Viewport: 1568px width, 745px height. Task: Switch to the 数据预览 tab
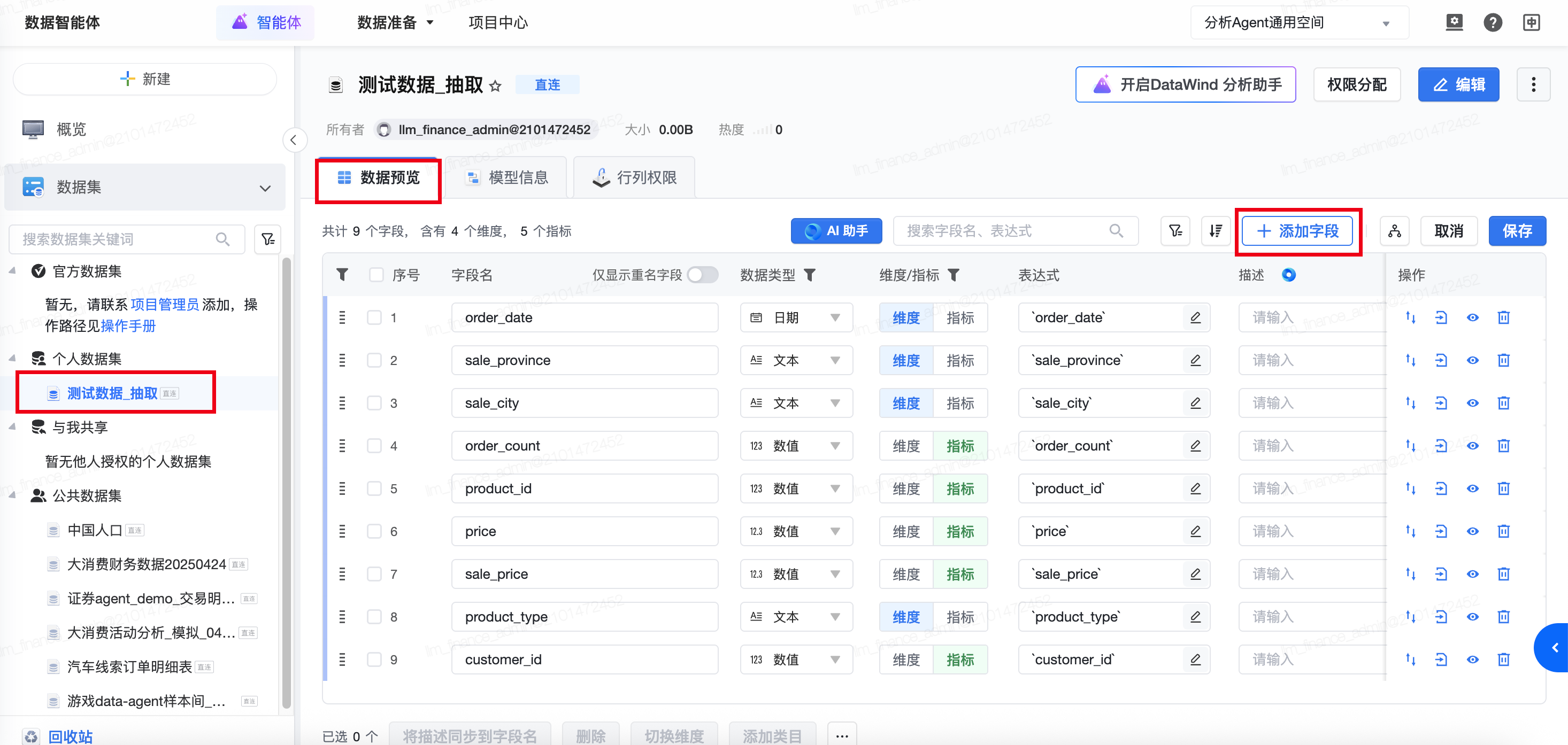378,177
